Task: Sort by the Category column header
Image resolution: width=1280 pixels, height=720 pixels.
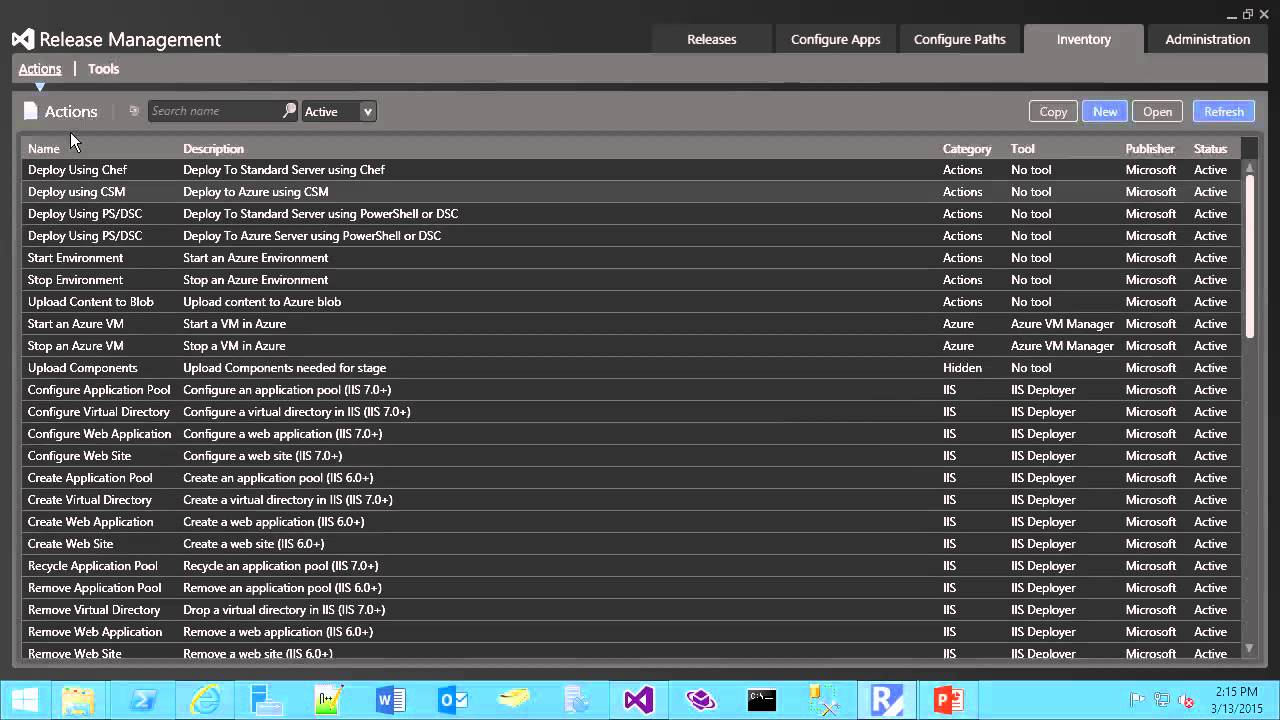Action: [x=967, y=148]
